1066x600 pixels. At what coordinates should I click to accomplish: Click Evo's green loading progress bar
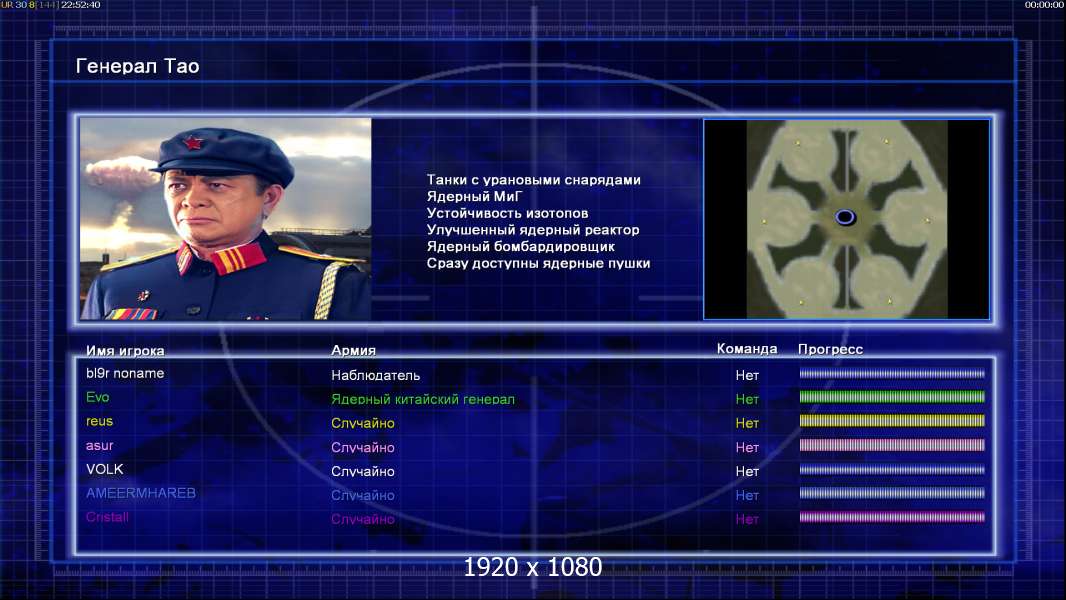[892, 397]
